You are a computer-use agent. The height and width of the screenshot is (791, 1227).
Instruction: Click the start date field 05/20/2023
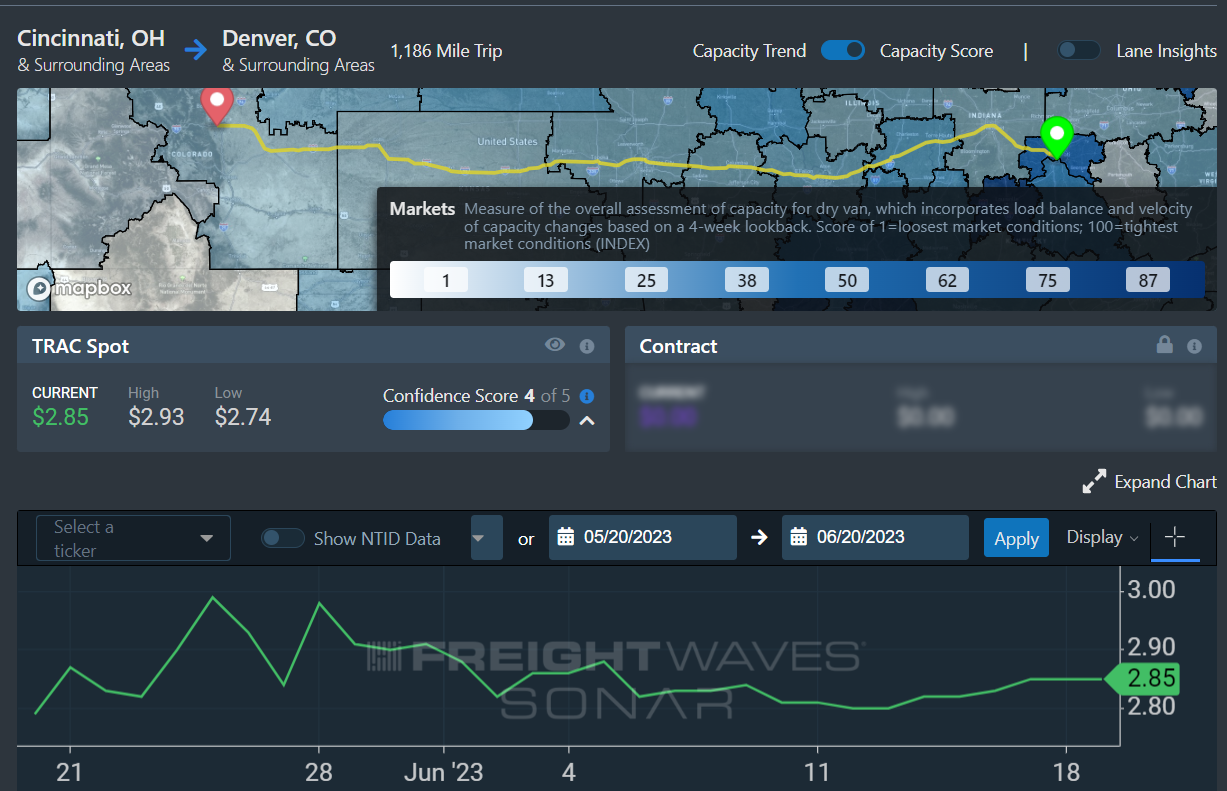[x=643, y=537]
